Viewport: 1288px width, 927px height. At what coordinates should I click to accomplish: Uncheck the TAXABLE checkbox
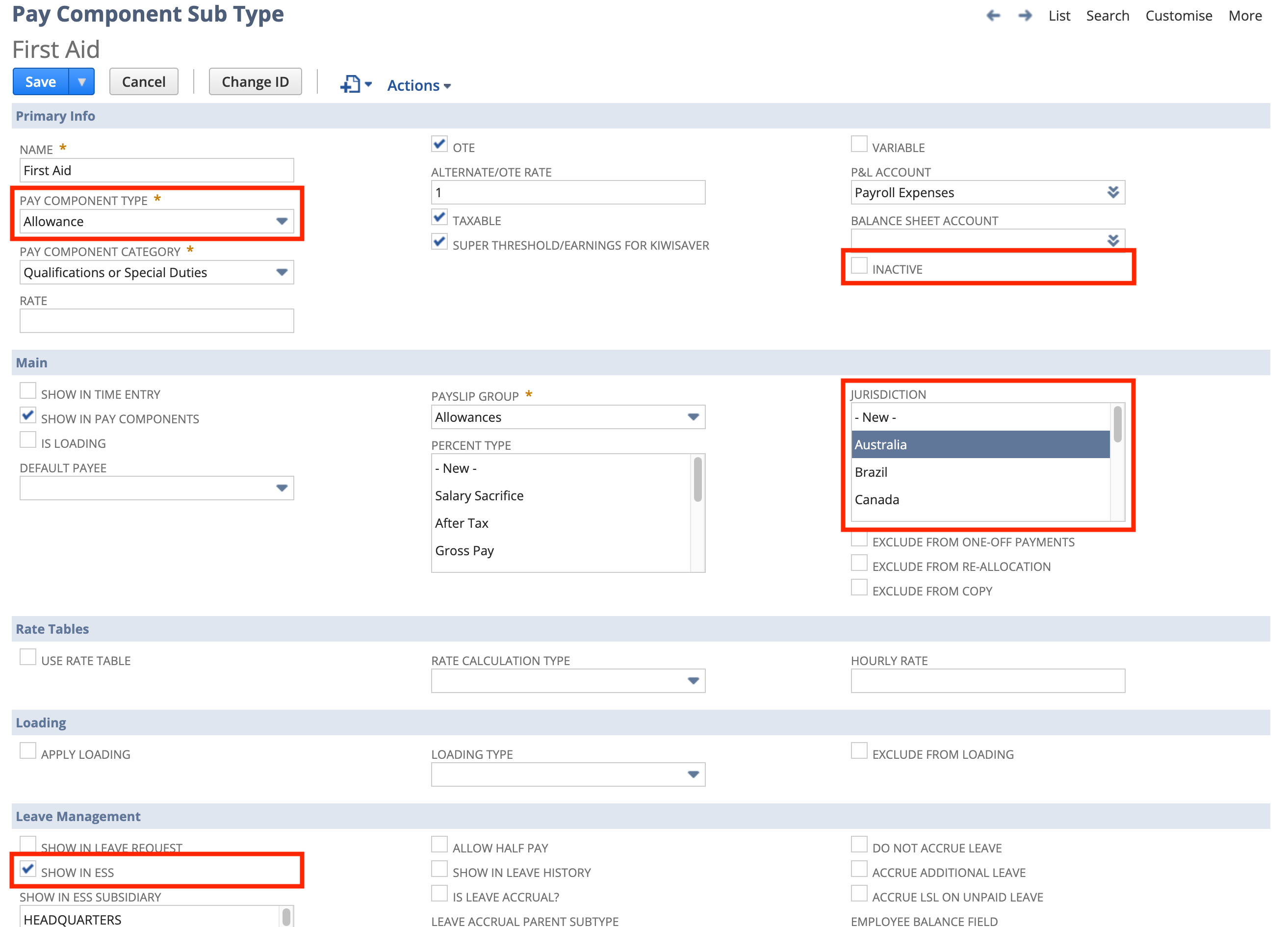(x=439, y=217)
